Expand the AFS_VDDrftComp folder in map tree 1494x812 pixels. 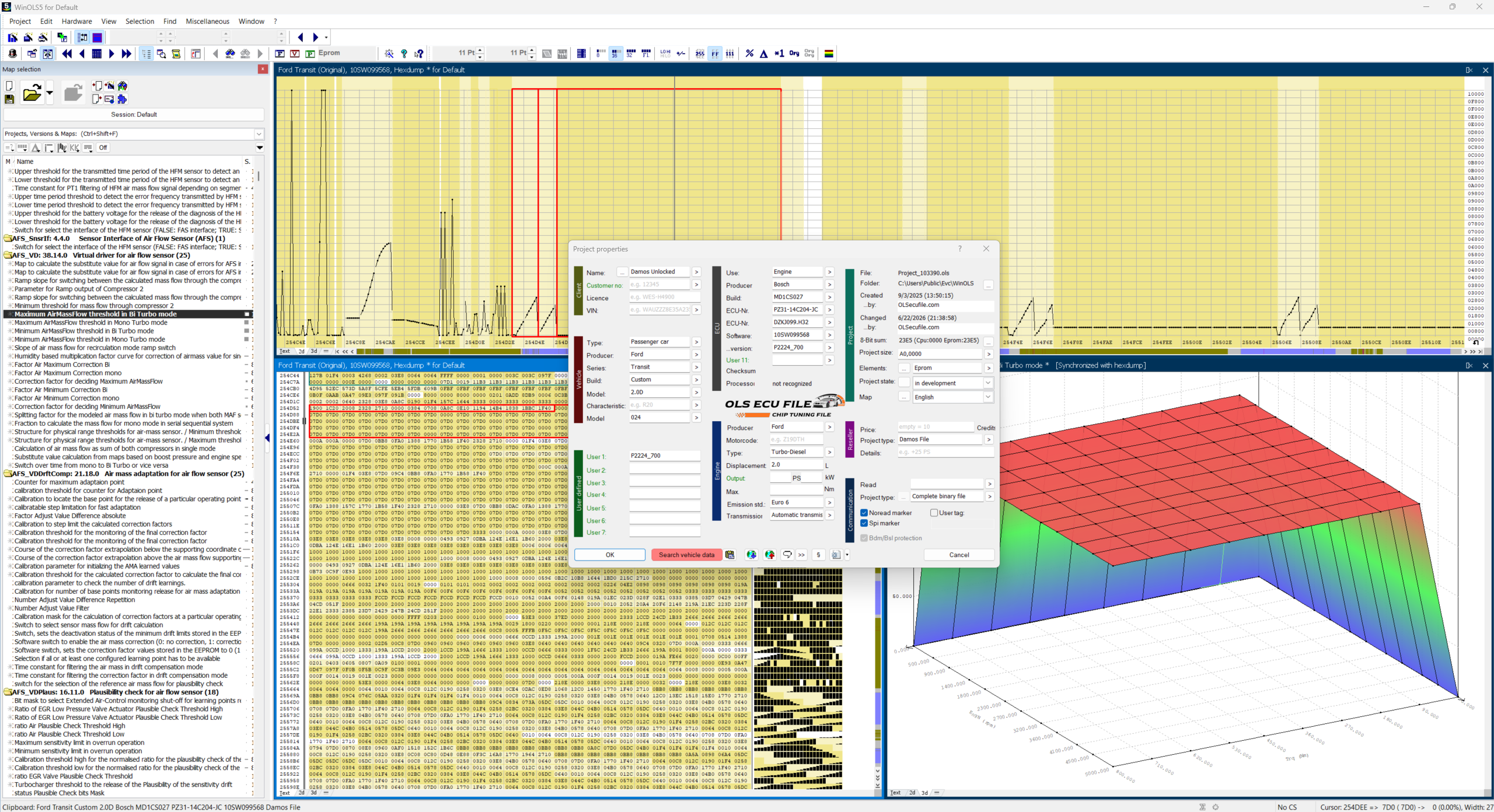tap(8, 474)
